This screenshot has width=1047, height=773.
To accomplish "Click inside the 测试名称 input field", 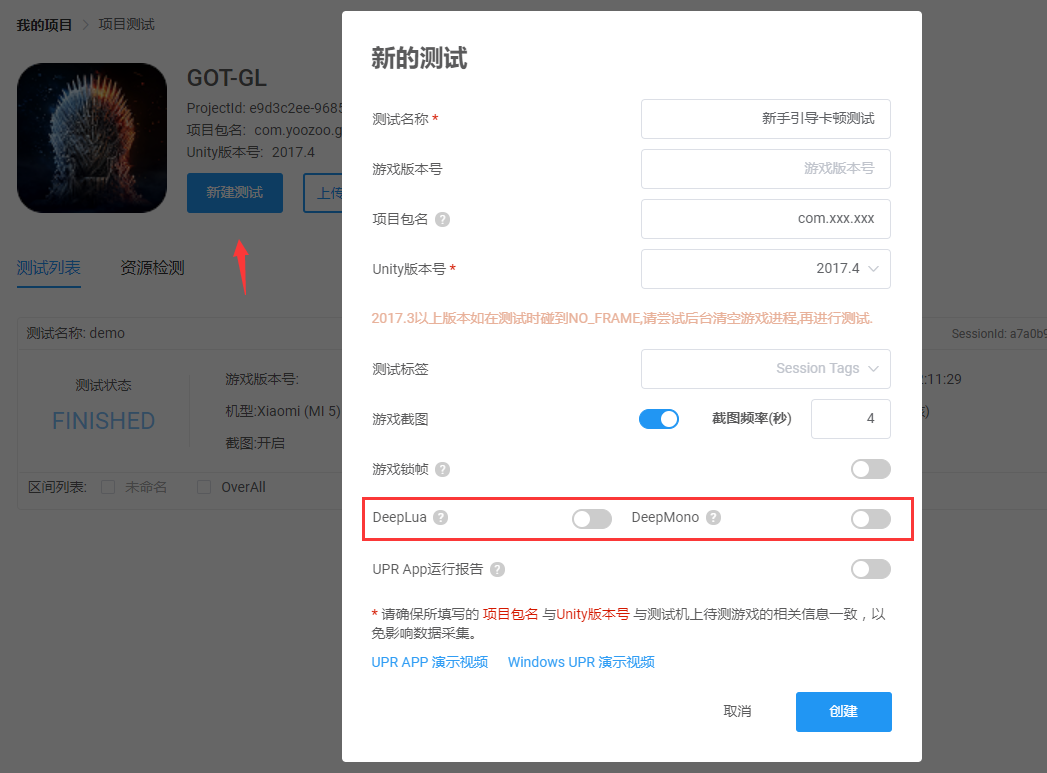I will (765, 119).
